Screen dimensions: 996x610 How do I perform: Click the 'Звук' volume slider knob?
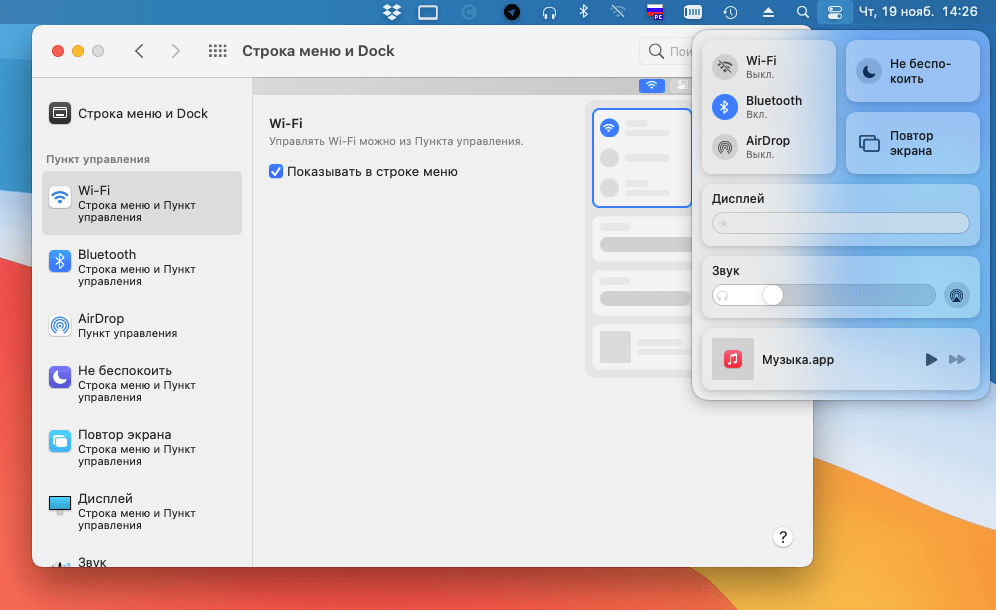pyautogui.click(x=772, y=295)
